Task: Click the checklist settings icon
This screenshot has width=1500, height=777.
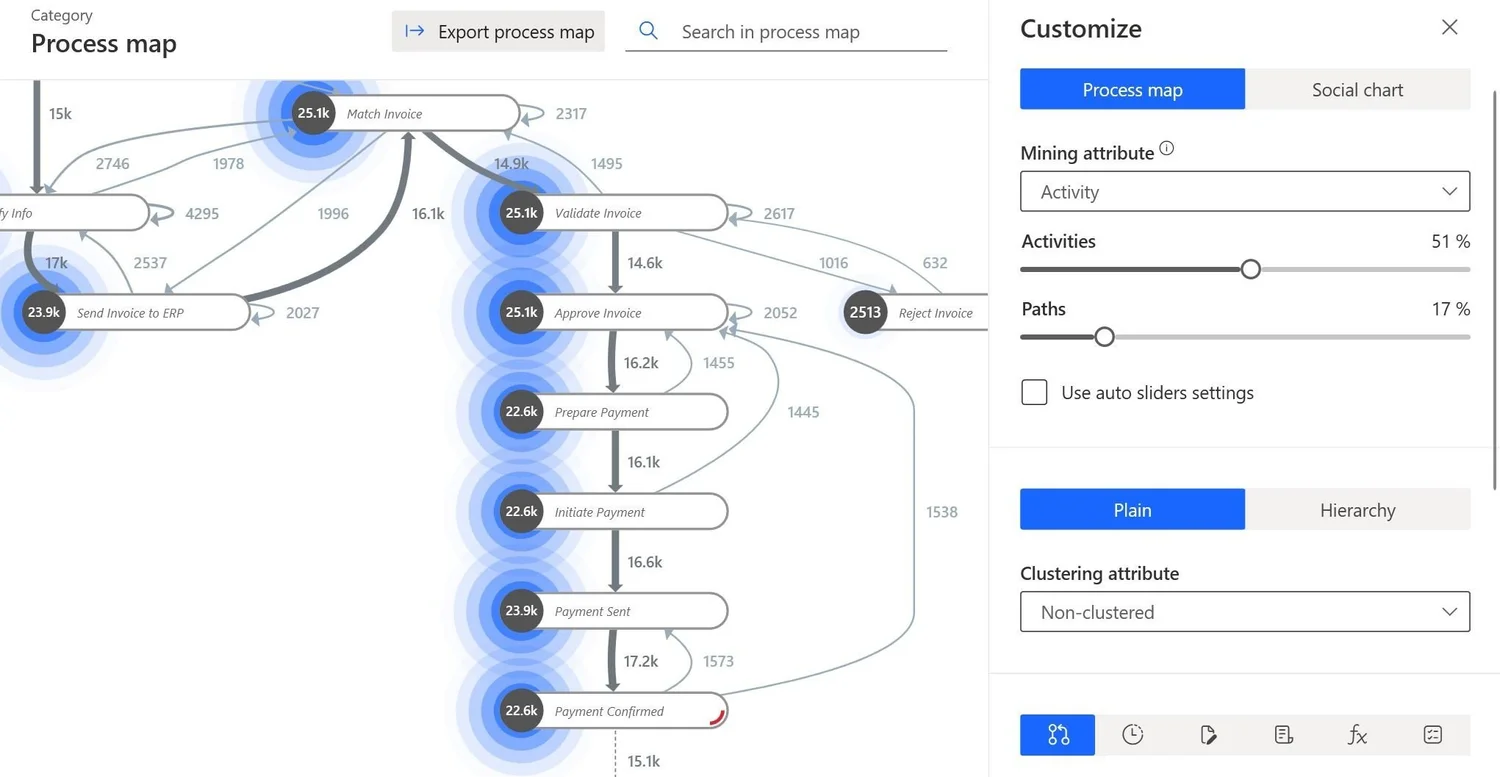Action: (1432, 734)
